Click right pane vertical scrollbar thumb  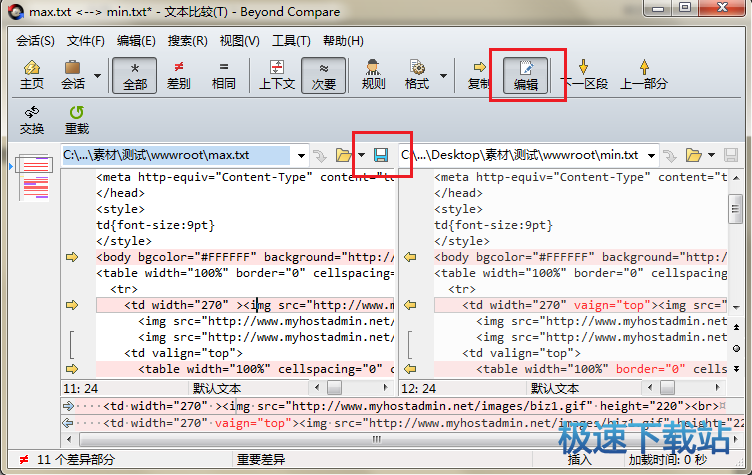[735, 209]
